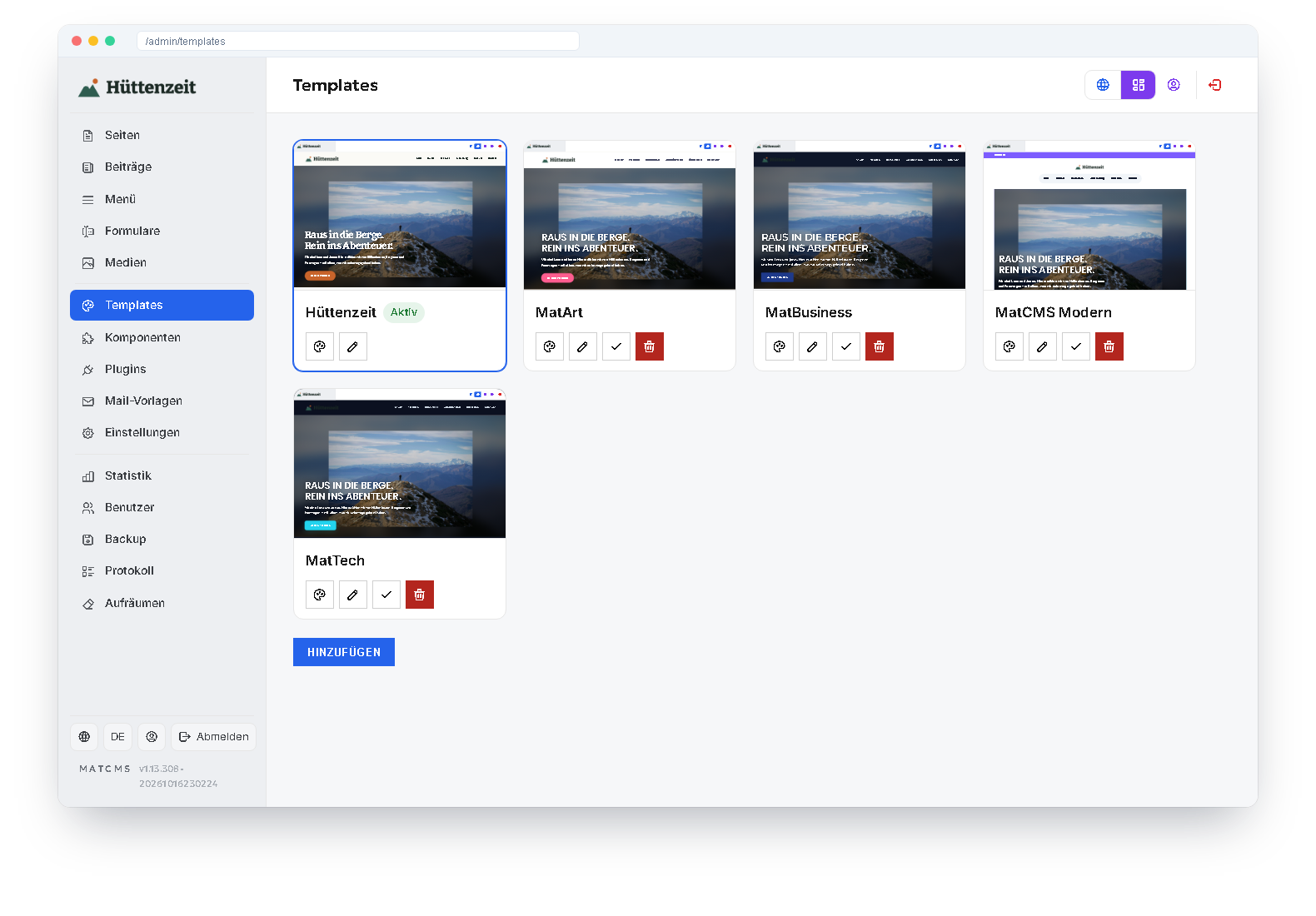Click the globe icon in sidebar footer
This screenshot has width=1316, height=916.
85,737
